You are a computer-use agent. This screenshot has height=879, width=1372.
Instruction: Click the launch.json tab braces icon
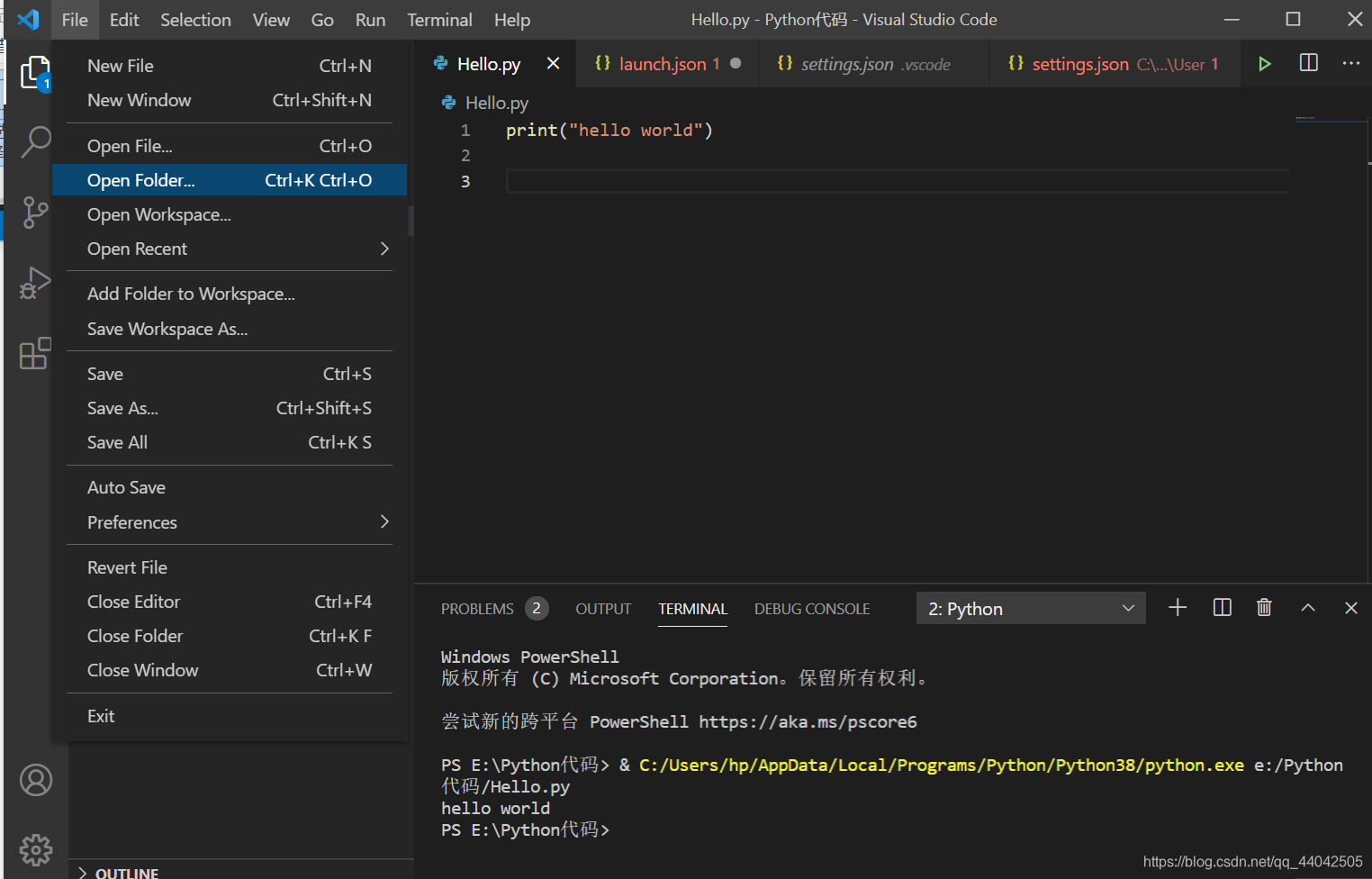point(602,63)
